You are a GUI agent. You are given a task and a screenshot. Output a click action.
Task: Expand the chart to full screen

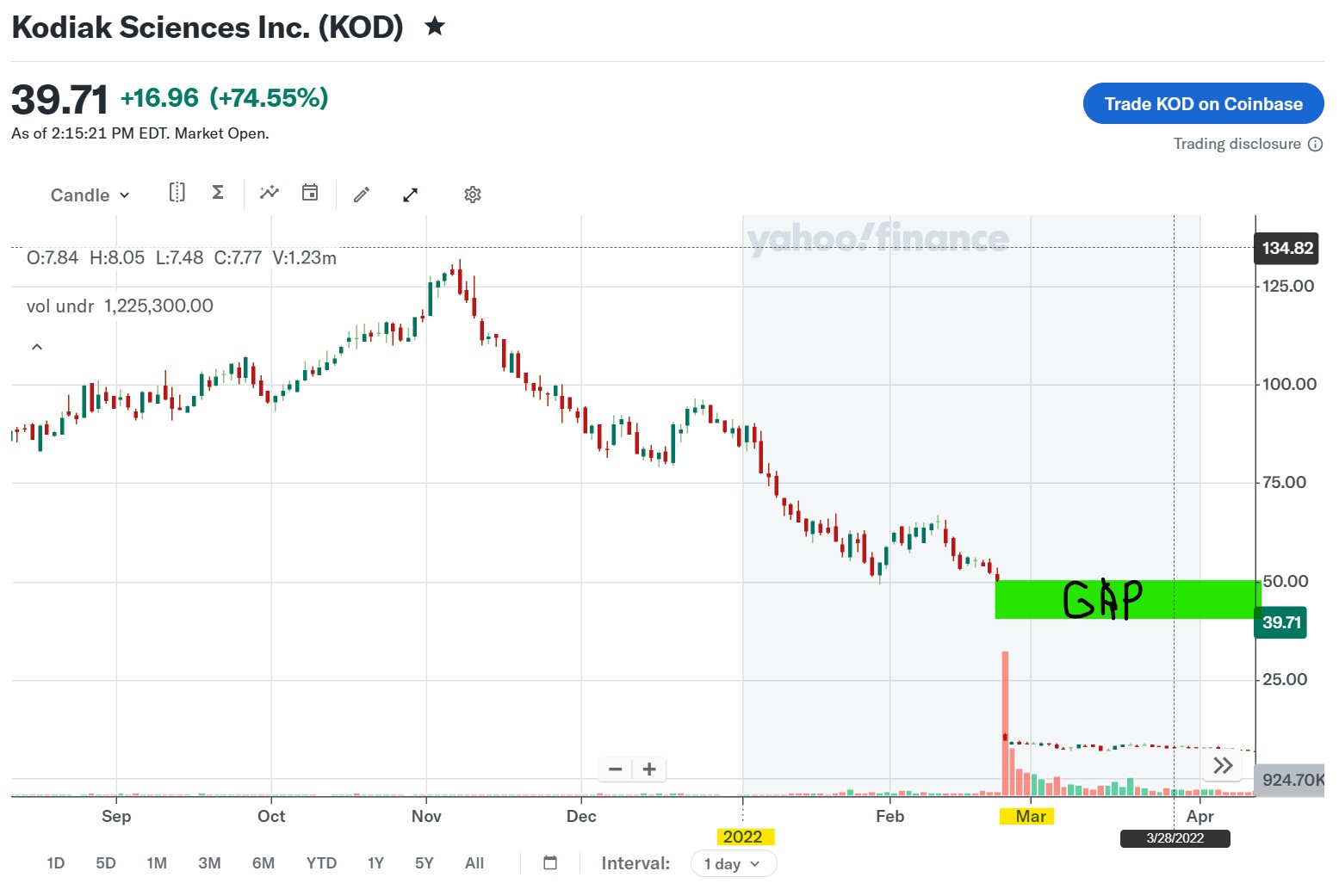click(411, 195)
